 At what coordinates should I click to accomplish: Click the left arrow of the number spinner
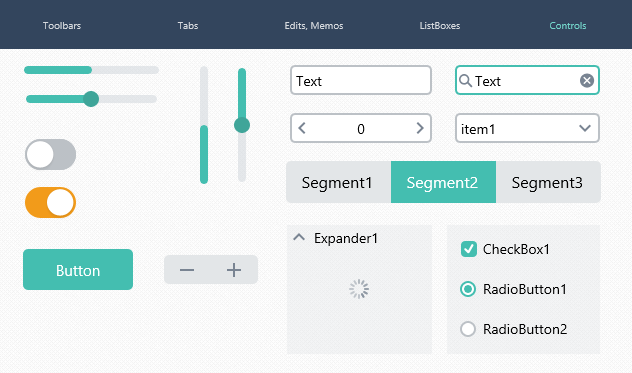coord(302,128)
